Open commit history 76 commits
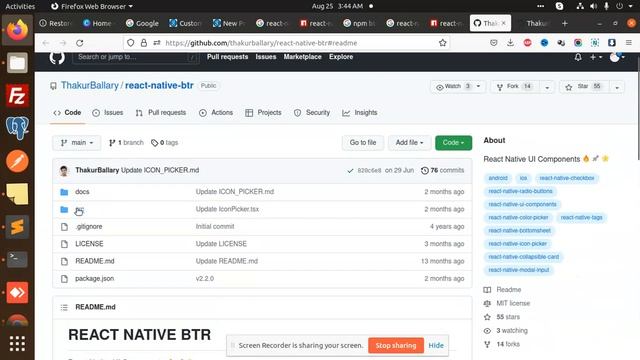The image size is (640, 360). coord(442,170)
